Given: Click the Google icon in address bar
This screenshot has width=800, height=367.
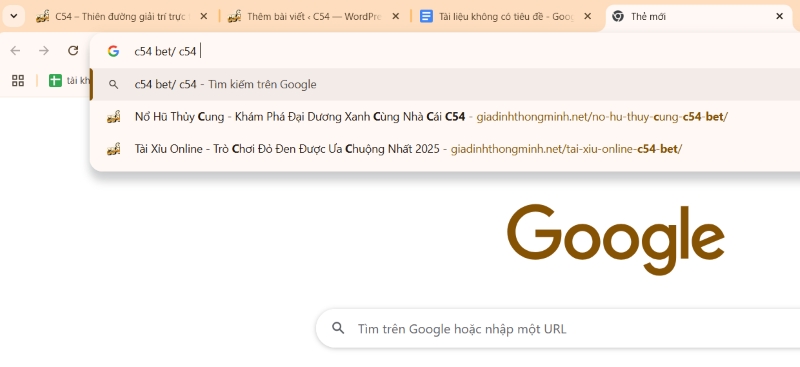Looking at the screenshot, I should coord(113,51).
